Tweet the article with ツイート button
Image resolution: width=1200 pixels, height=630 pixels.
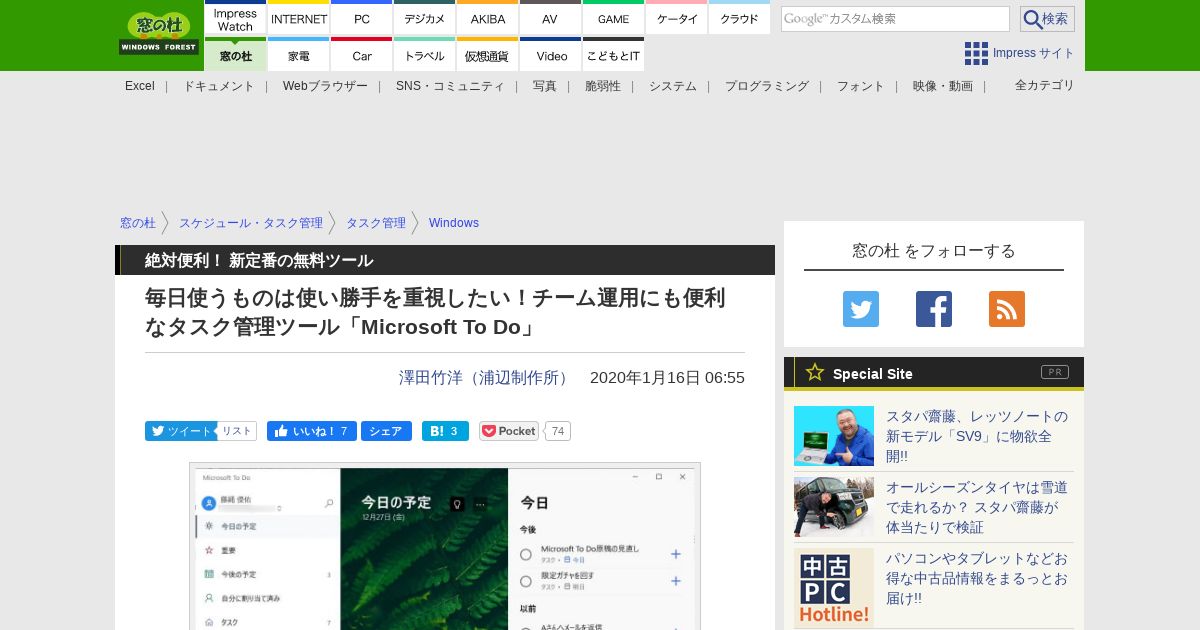click(180, 431)
